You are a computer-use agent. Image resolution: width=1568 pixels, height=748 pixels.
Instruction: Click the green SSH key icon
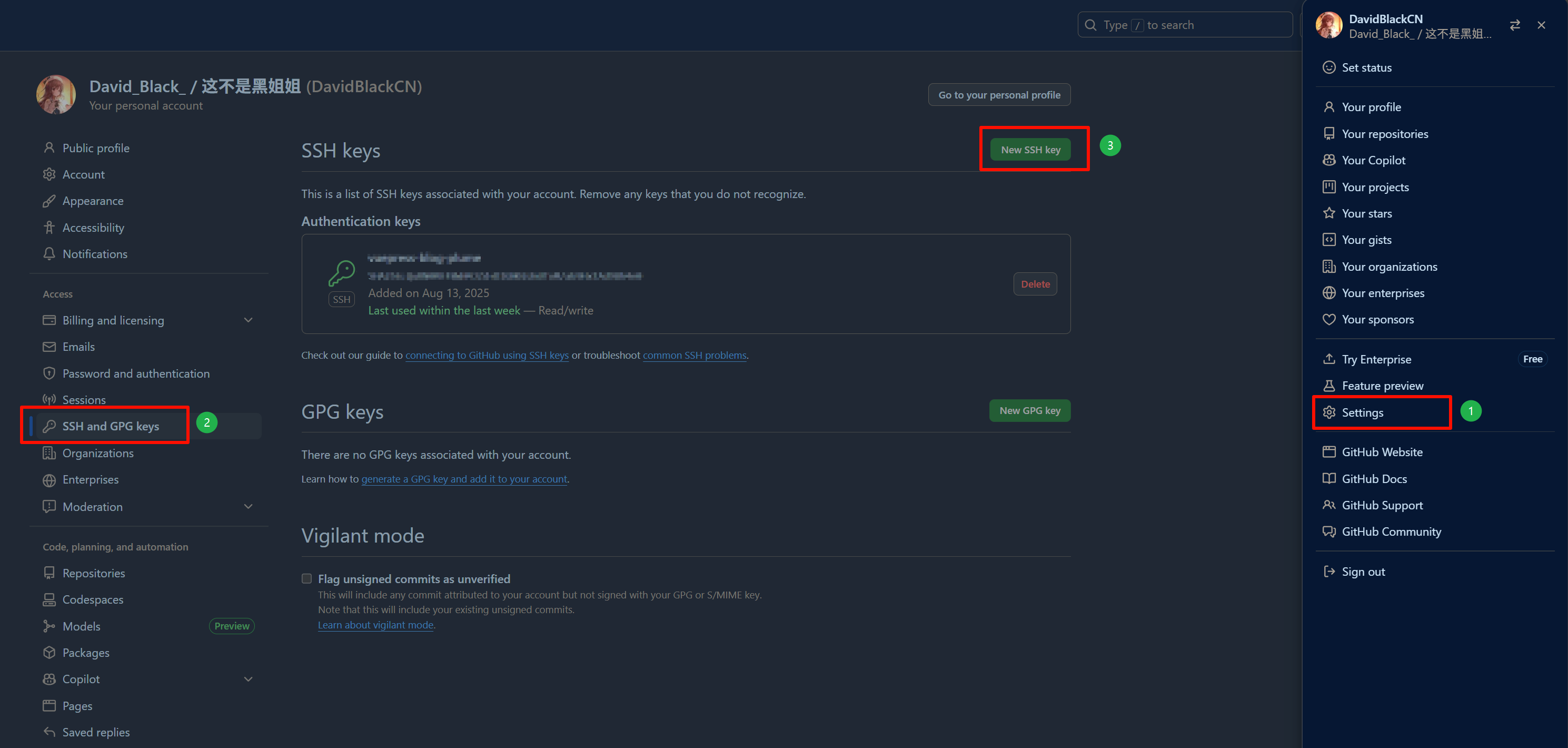click(342, 273)
